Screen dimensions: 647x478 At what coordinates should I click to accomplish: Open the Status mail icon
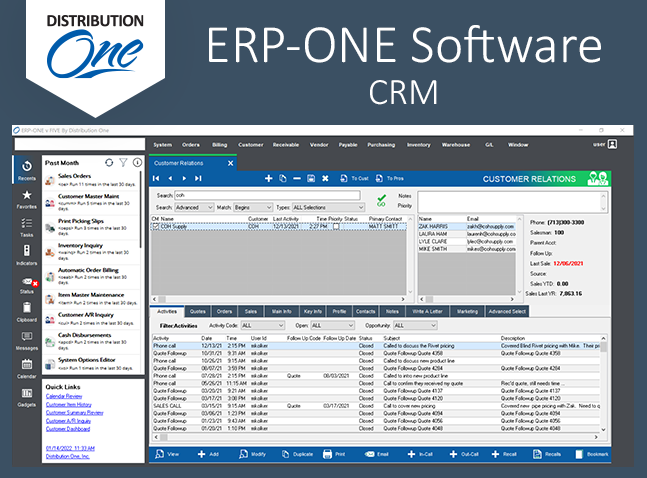click(28, 284)
